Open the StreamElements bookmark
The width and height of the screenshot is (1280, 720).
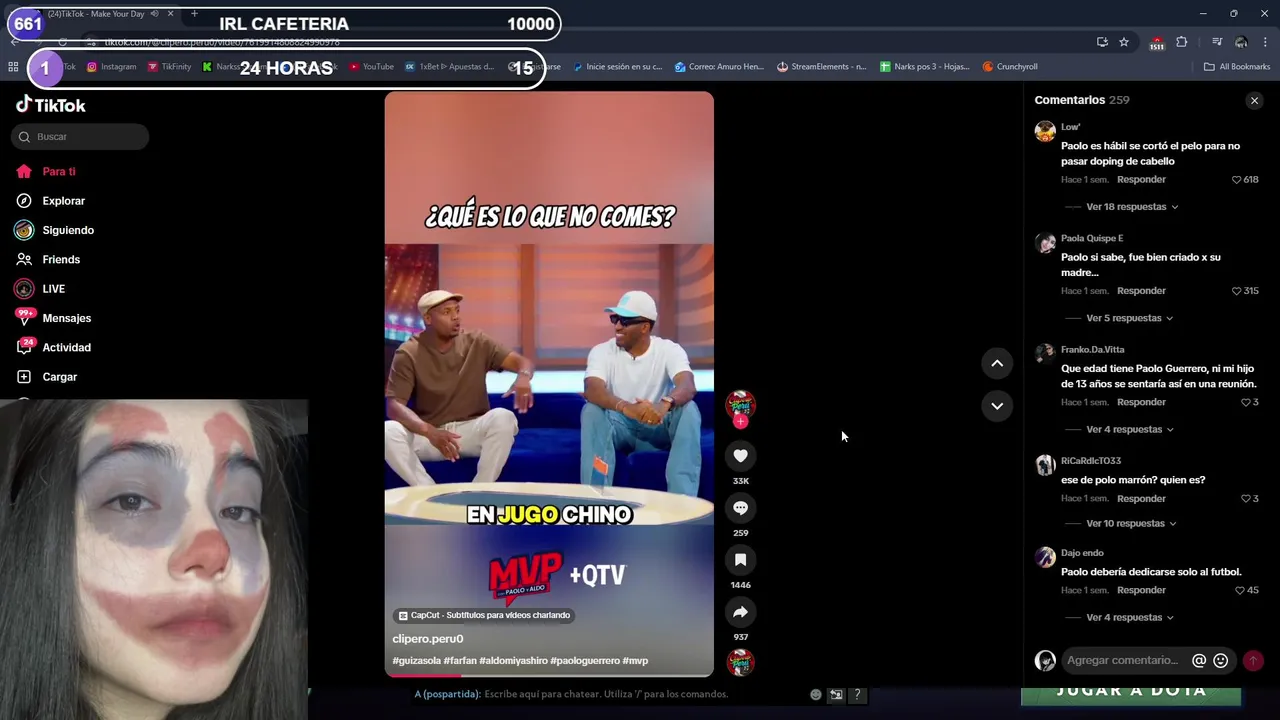[822, 67]
